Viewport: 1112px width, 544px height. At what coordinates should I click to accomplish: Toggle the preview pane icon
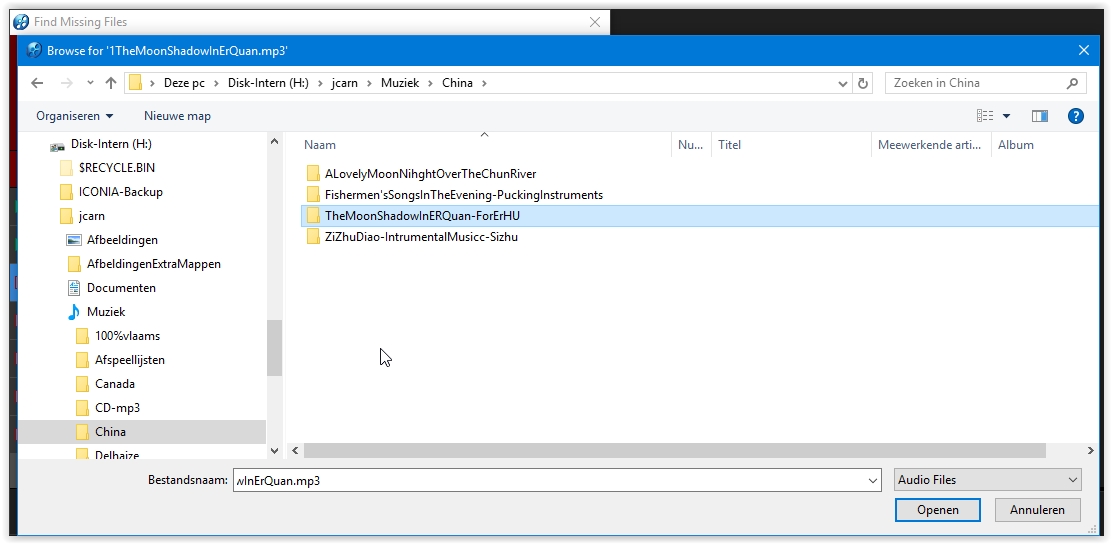coord(1039,116)
